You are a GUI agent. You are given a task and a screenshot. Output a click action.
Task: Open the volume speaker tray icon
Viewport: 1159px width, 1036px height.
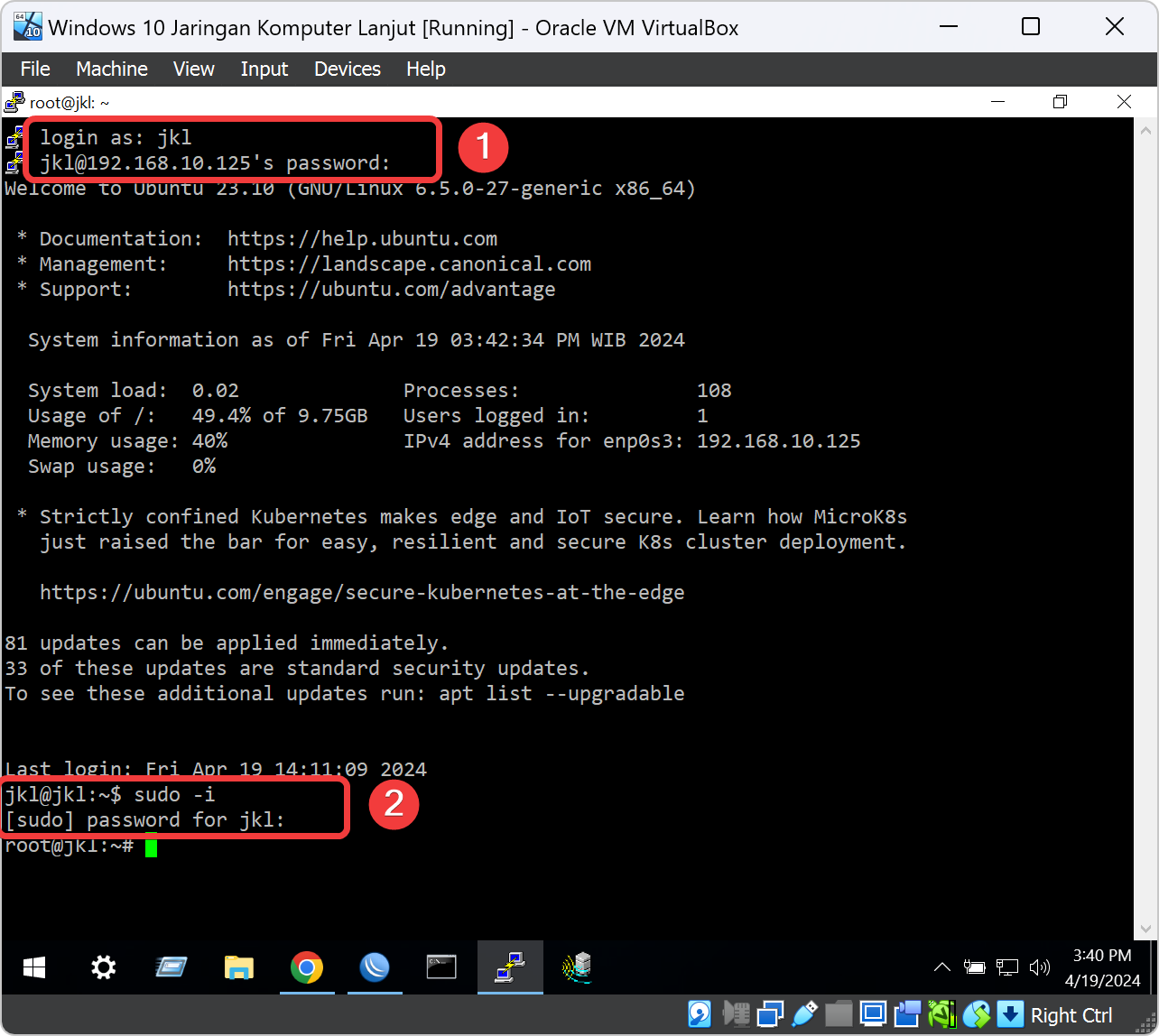point(1040,967)
